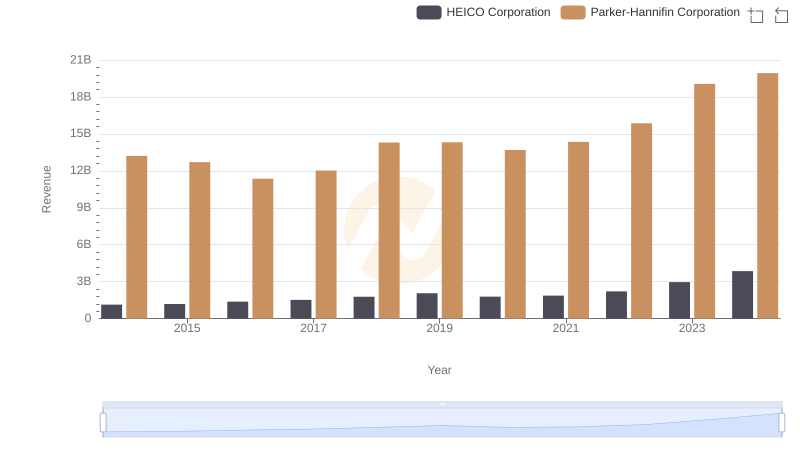Click the Parker-Hannifin tan legend swatch
Image resolution: width=800 pixels, height=461 pixels.
click(x=573, y=12)
